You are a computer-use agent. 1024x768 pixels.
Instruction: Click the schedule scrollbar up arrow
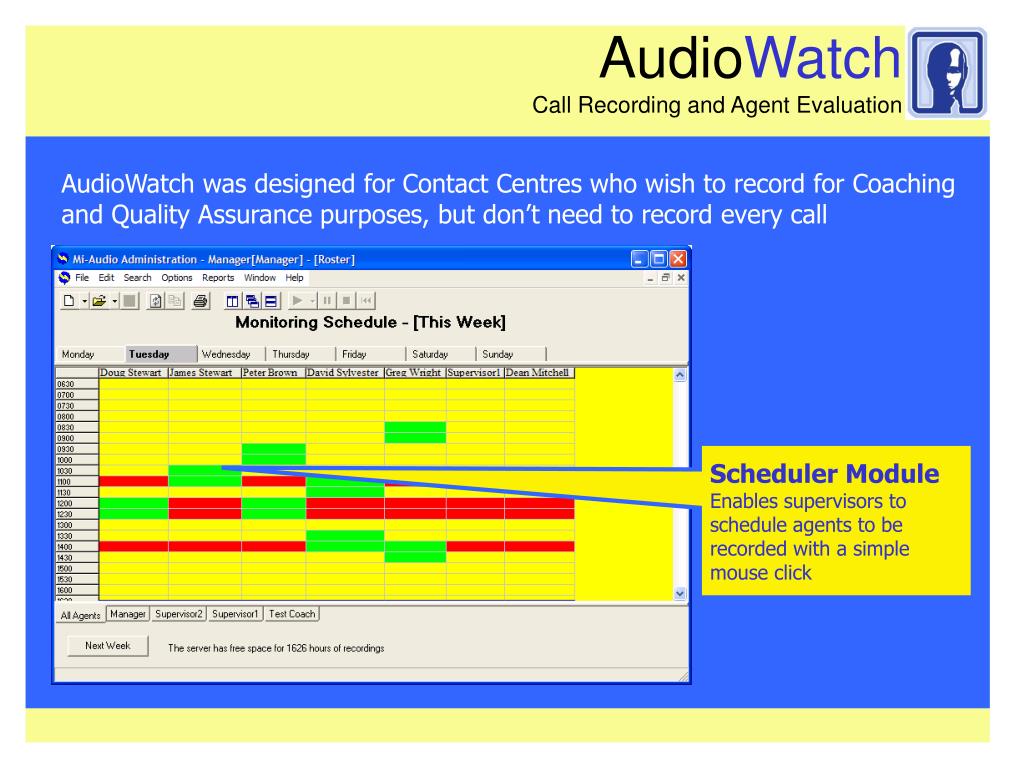click(x=680, y=375)
